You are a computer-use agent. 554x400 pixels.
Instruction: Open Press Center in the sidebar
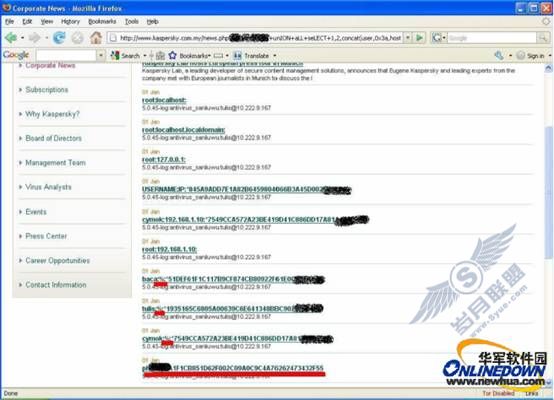coord(46,236)
